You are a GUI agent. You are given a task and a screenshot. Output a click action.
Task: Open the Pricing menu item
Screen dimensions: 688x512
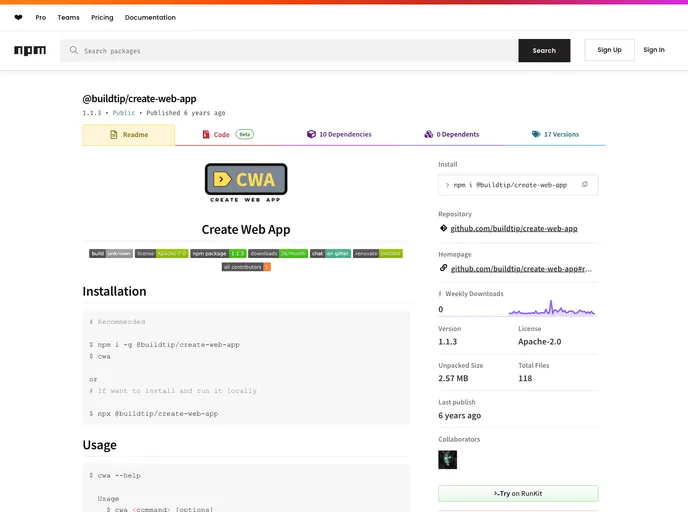point(102,18)
